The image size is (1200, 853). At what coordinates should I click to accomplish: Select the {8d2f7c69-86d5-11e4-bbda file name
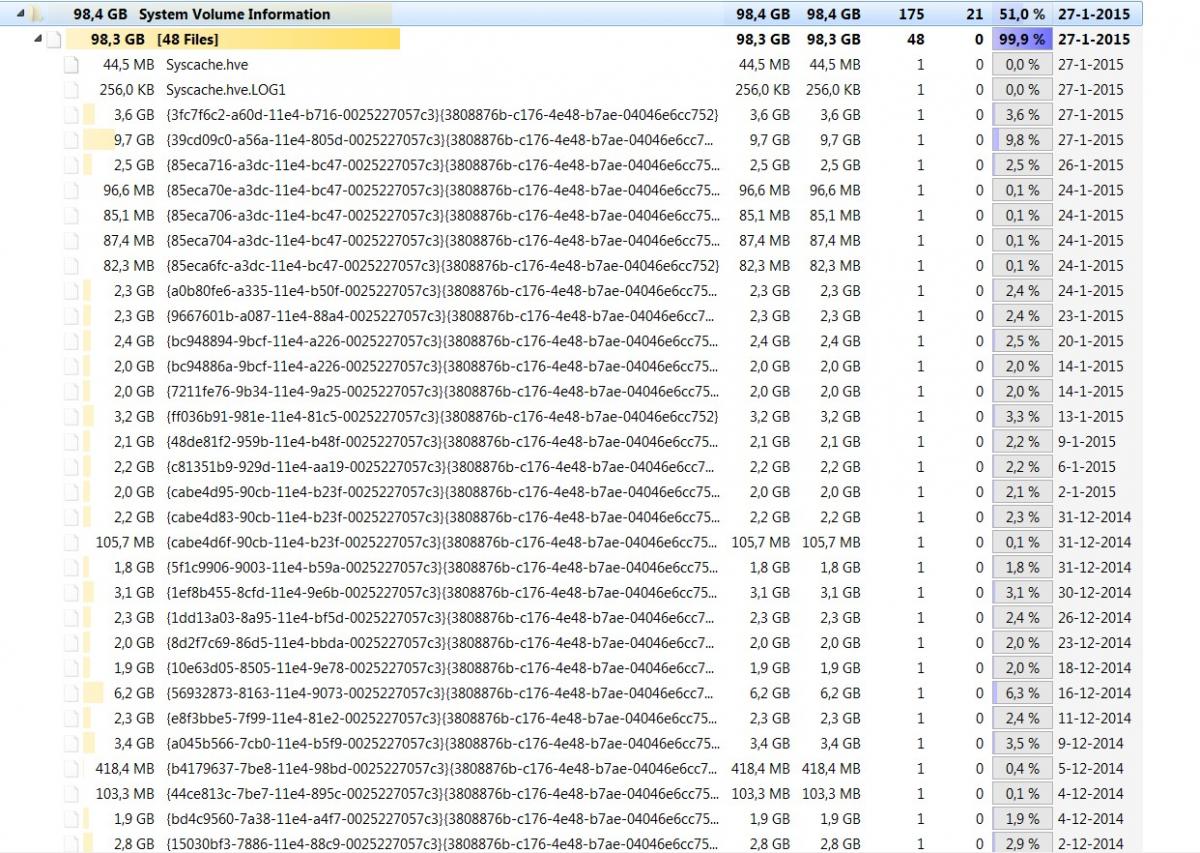click(441, 643)
